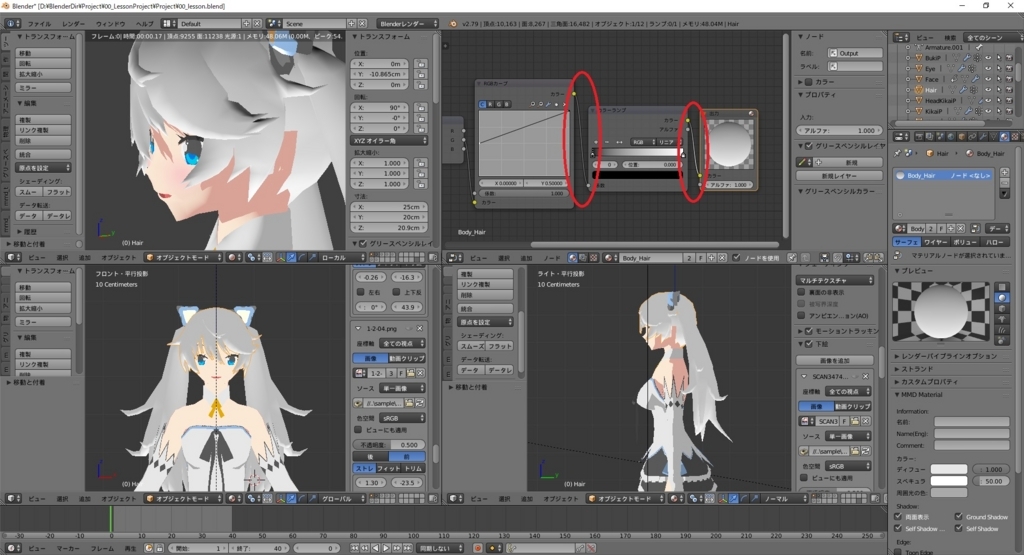The width and height of the screenshot is (1024, 555).
Task: Click the 画像を追加 button
Action: pos(835,360)
